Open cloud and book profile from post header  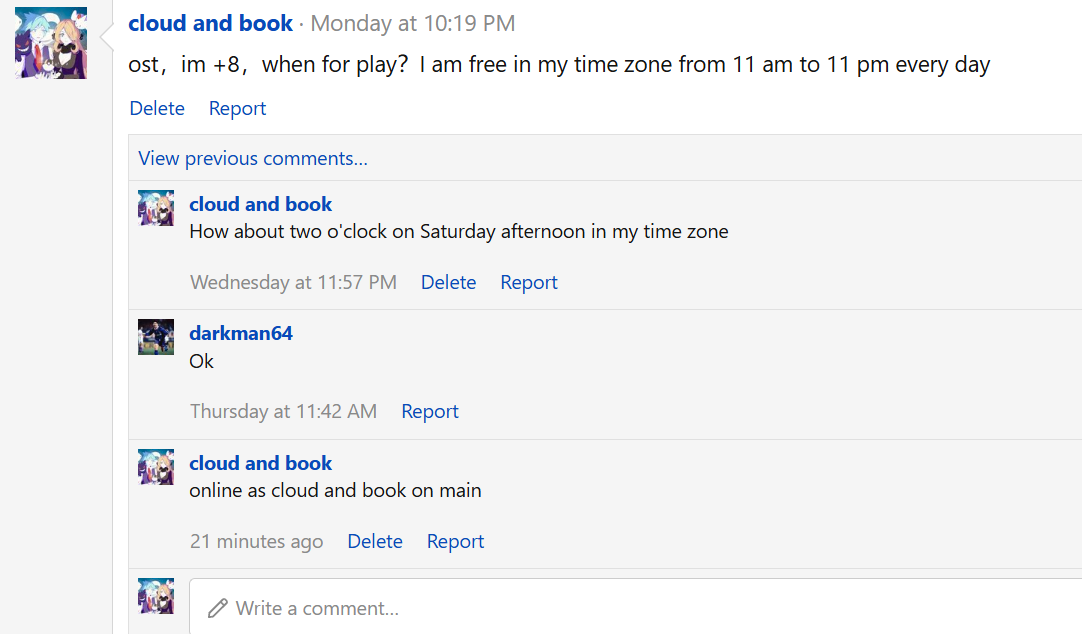coord(211,23)
